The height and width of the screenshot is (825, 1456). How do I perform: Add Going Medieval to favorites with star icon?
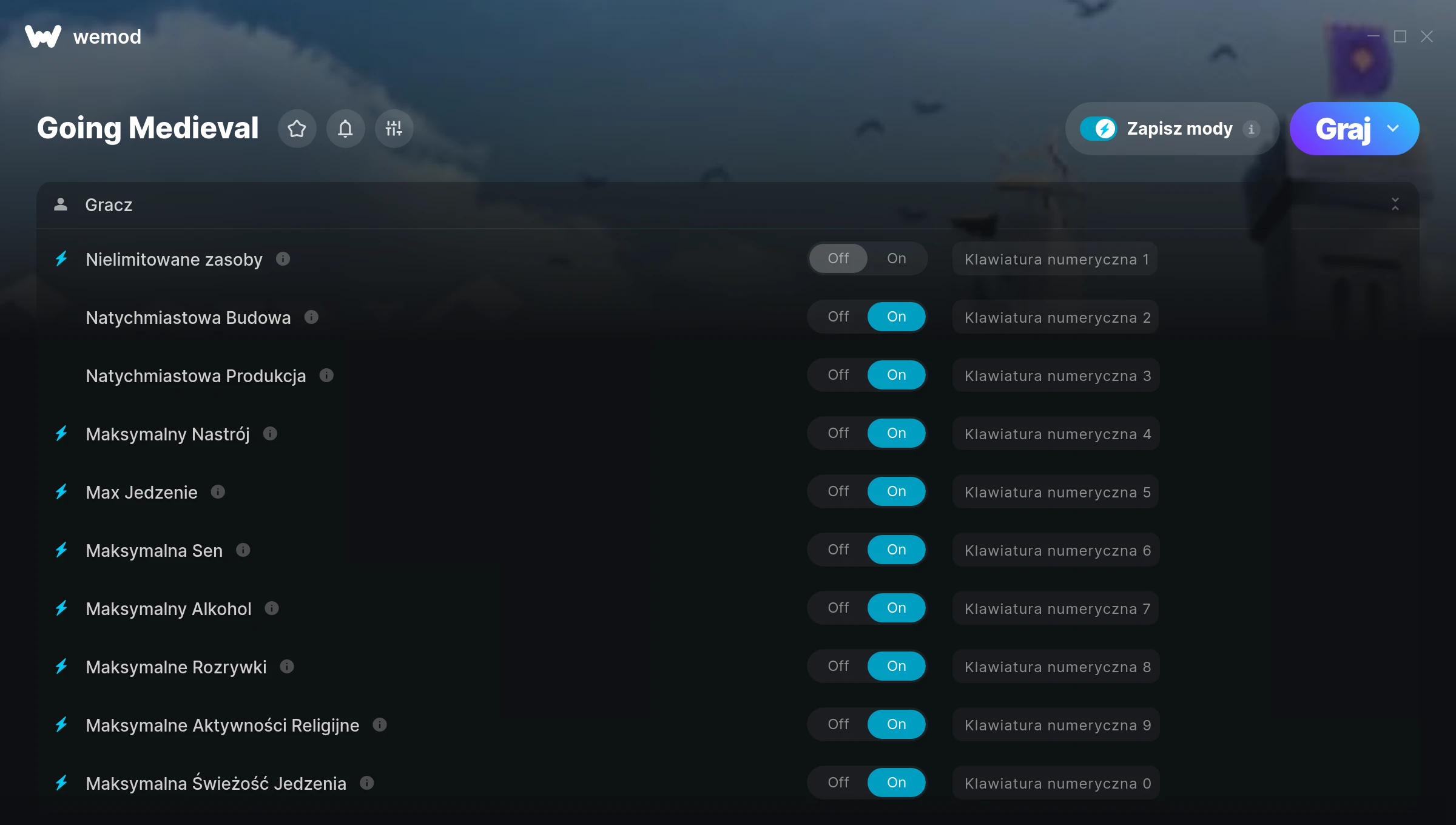[297, 129]
